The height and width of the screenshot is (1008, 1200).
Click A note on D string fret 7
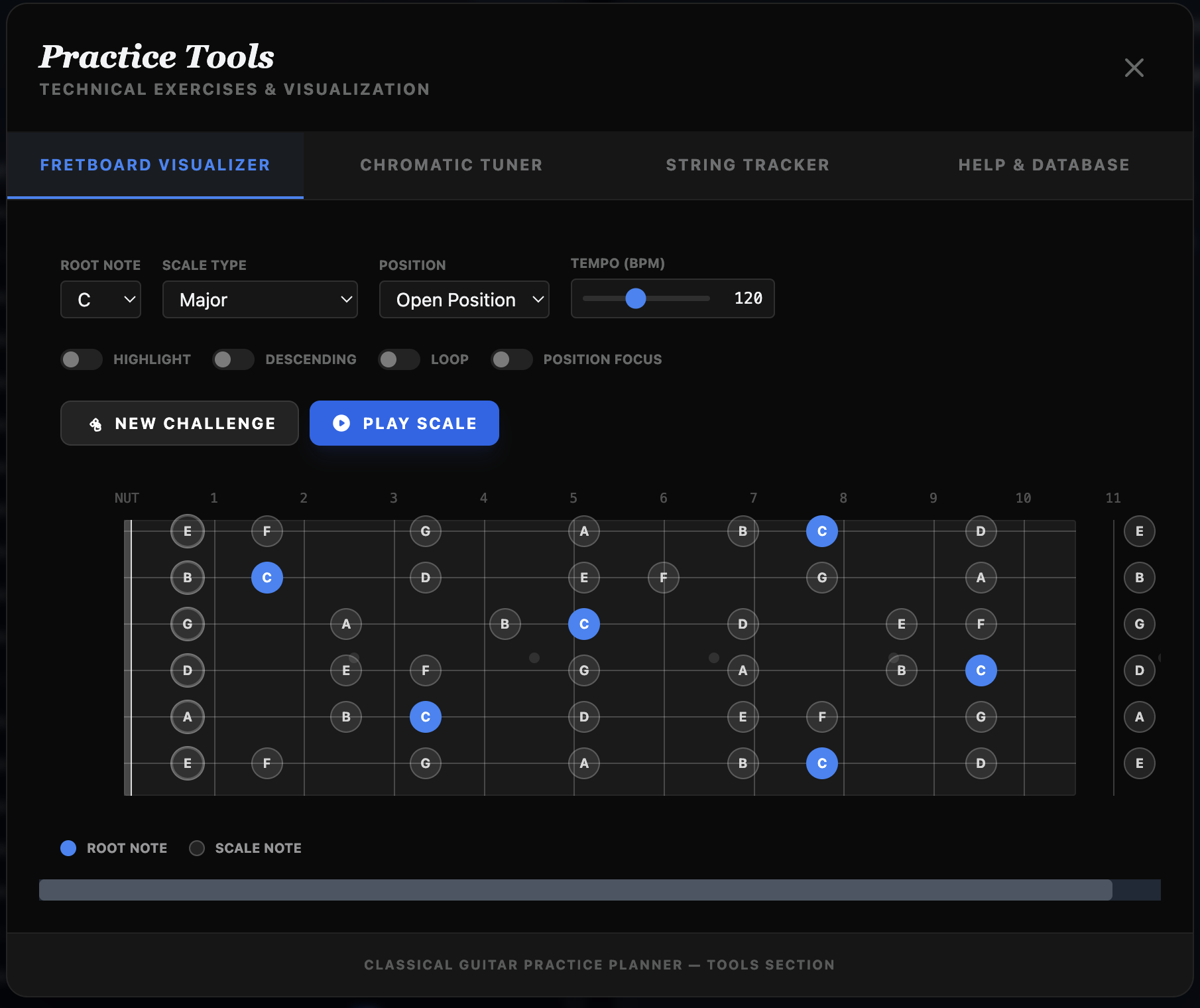743,670
